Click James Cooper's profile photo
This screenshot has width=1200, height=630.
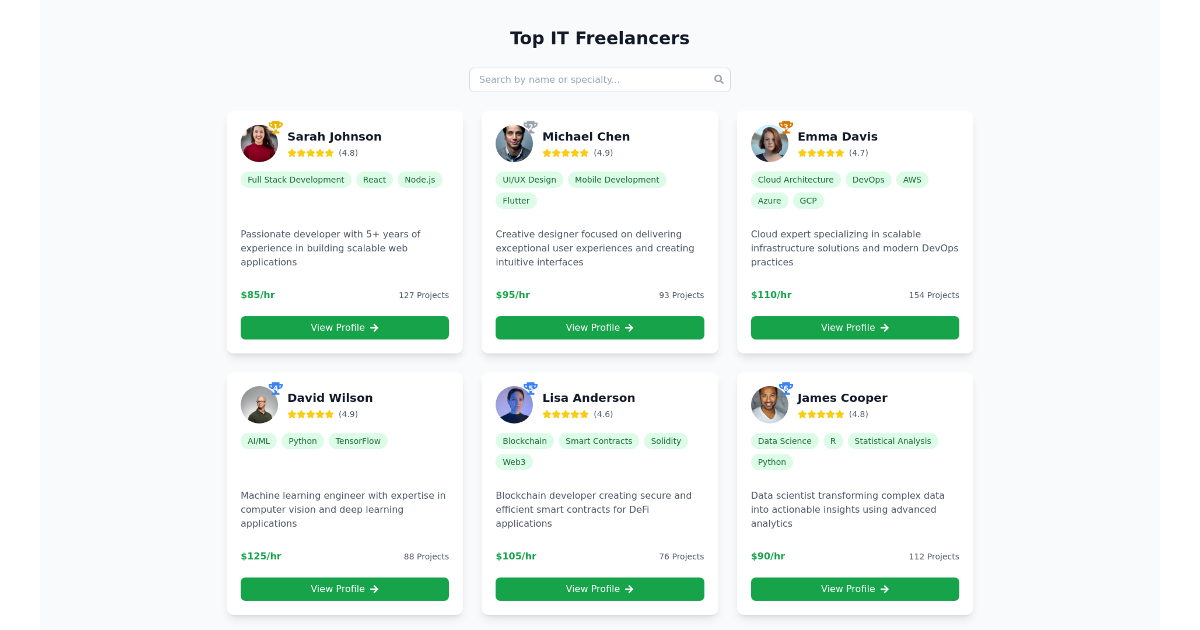coord(769,404)
